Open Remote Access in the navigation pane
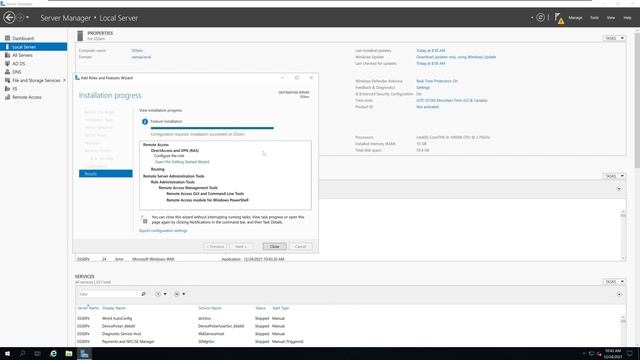 (27, 97)
